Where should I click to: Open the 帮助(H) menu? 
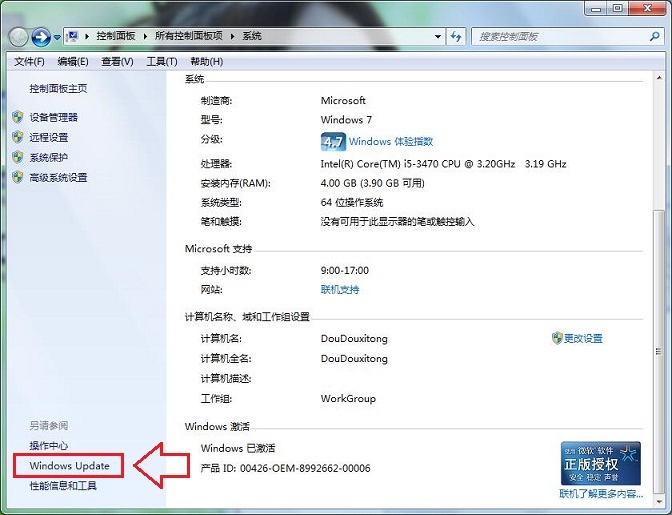[207, 62]
